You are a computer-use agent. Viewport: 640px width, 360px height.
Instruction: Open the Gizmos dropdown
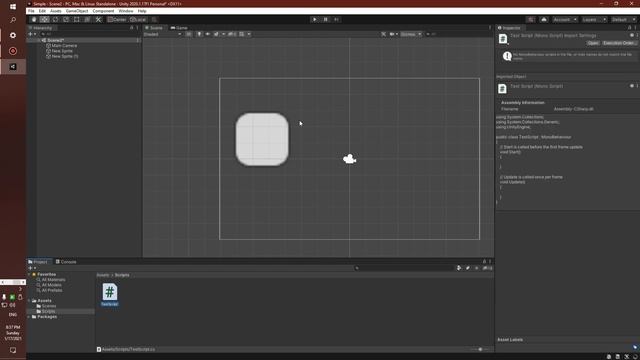point(411,34)
